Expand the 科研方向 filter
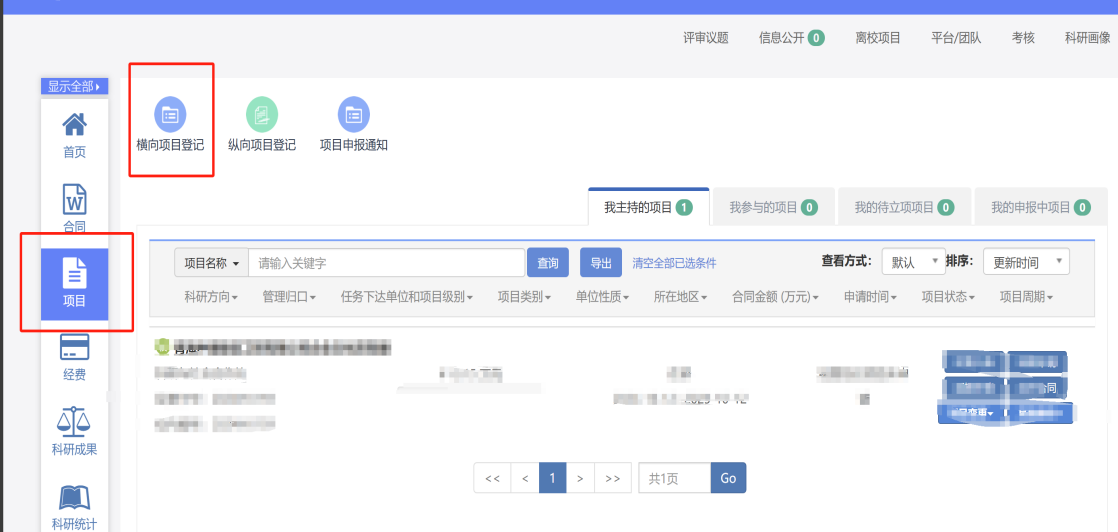The width and height of the screenshot is (1118, 532). coord(212,297)
